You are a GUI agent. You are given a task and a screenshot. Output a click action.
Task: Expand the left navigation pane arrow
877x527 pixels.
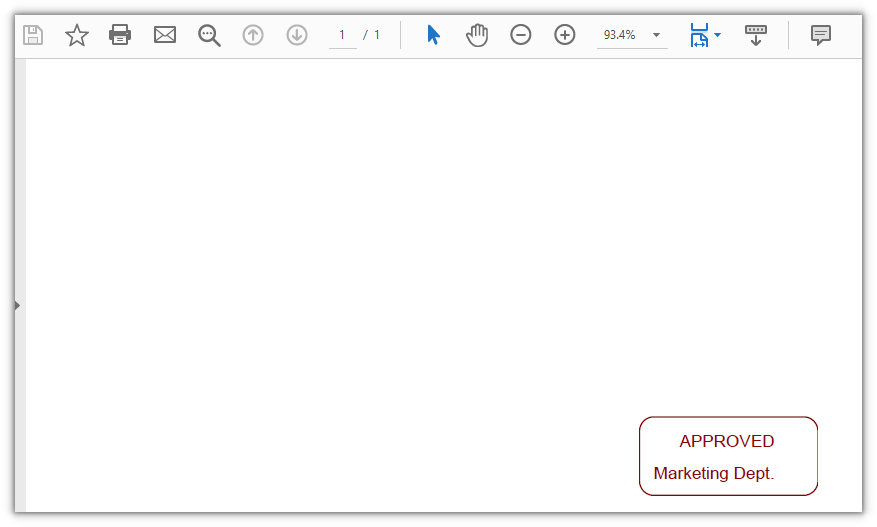[x=18, y=305]
